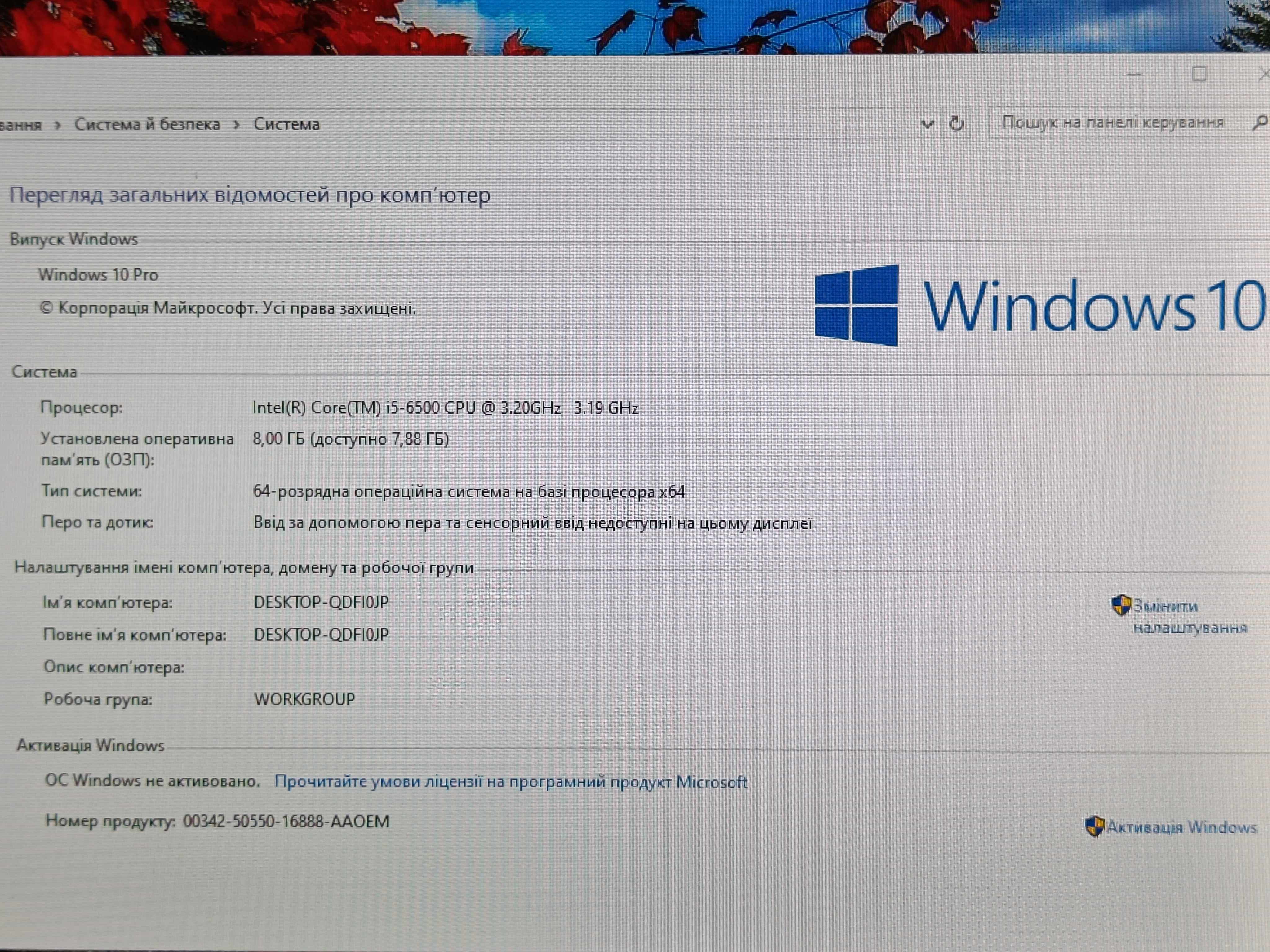
Task: Open "Система й безпека" breadcrumb
Action: click(x=147, y=124)
